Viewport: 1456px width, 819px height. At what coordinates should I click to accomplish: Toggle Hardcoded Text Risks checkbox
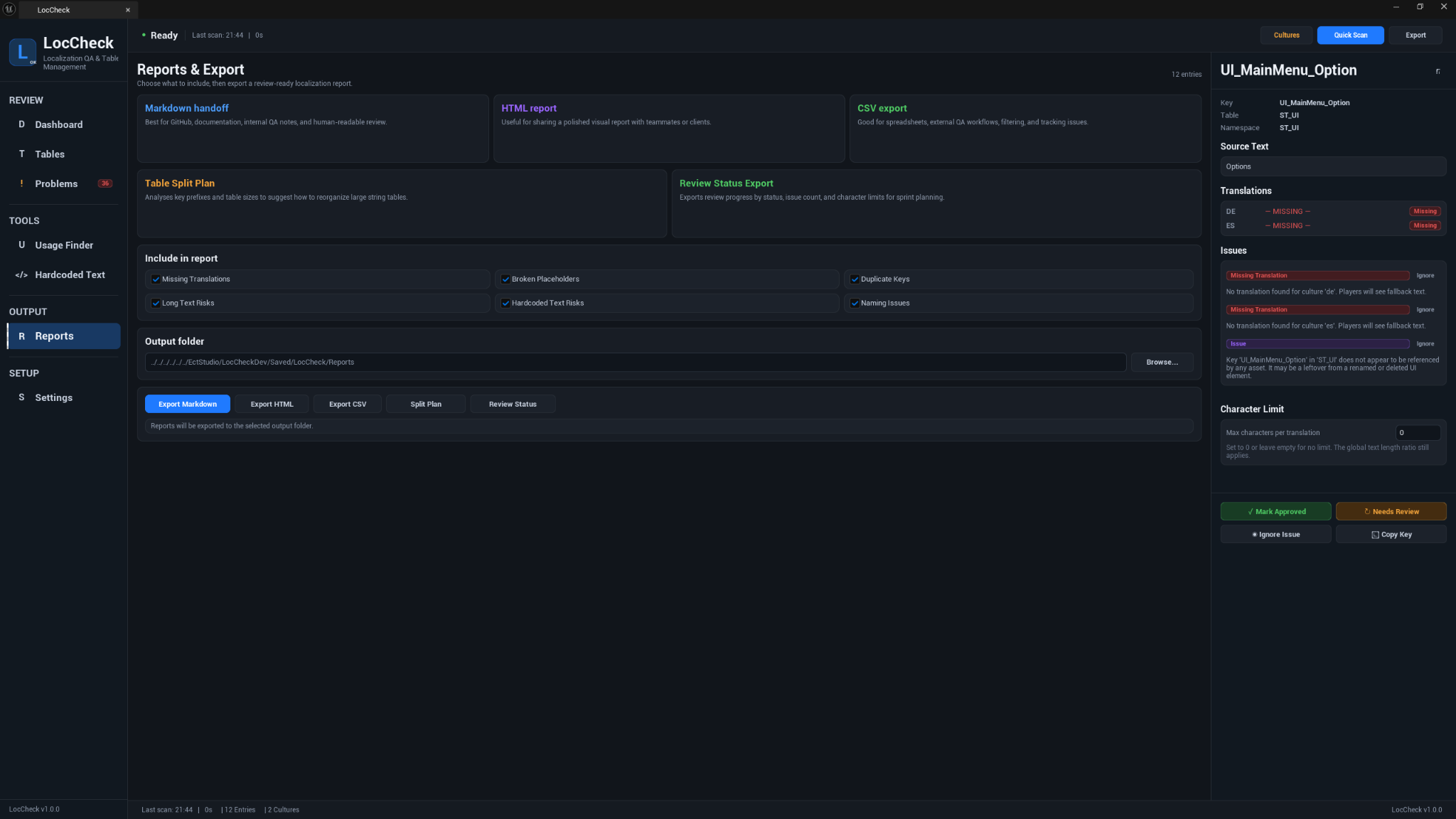tap(505, 303)
